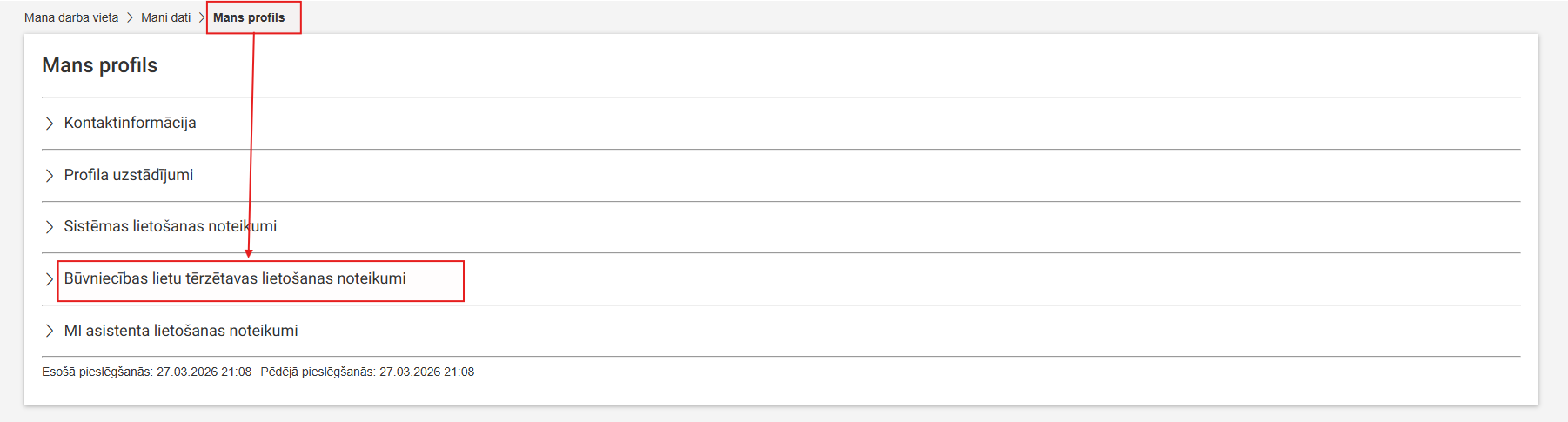The image size is (1568, 422).
Task: Click chevron beside Sistēmas lietošanas noteikumi
Action: [x=50, y=227]
